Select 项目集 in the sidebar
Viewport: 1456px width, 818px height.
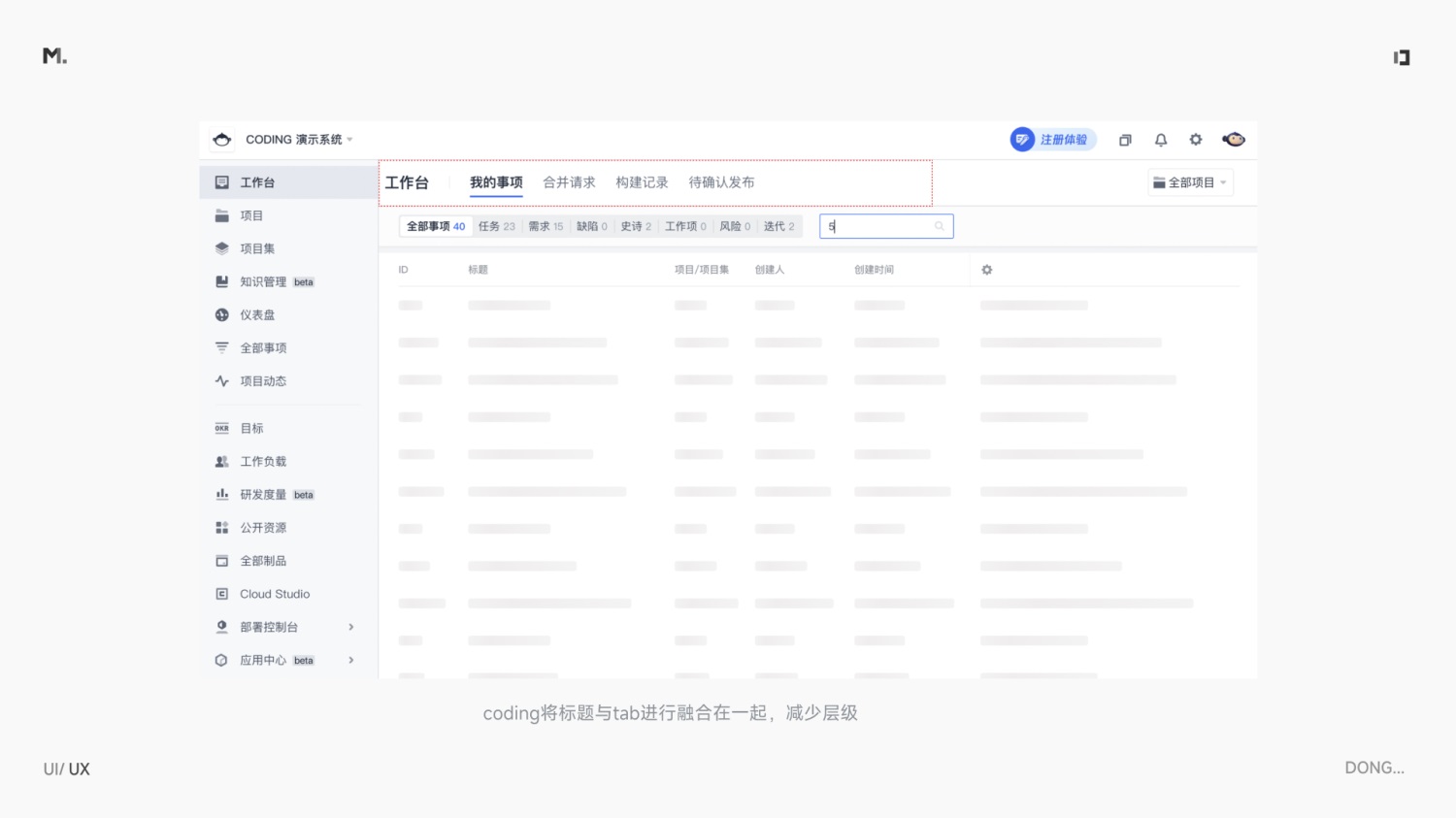(x=257, y=249)
